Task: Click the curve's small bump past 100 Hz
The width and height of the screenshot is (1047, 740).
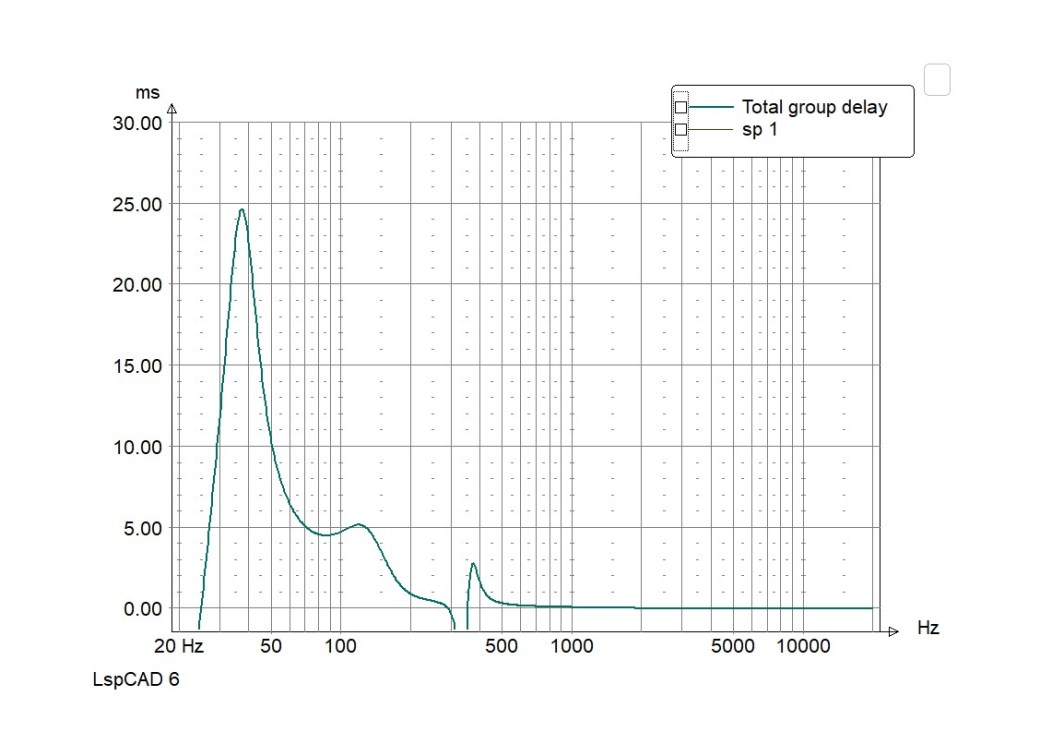Action: (359, 525)
